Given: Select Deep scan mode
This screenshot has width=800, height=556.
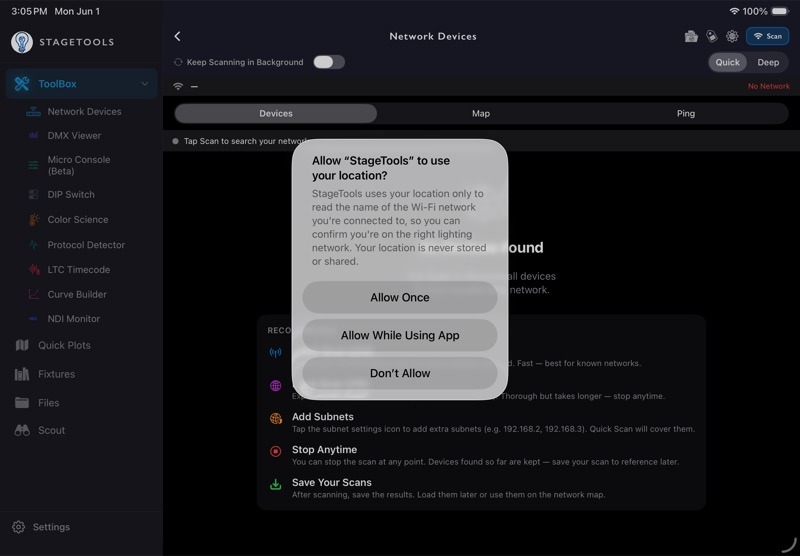Looking at the screenshot, I should tap(768, 62).
